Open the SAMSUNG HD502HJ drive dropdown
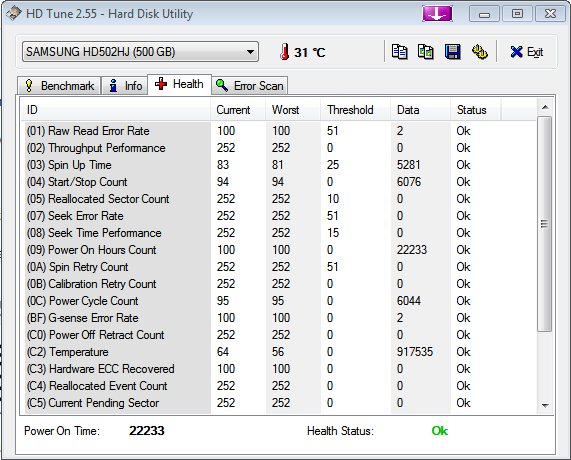571x460 pixels. 140,52
